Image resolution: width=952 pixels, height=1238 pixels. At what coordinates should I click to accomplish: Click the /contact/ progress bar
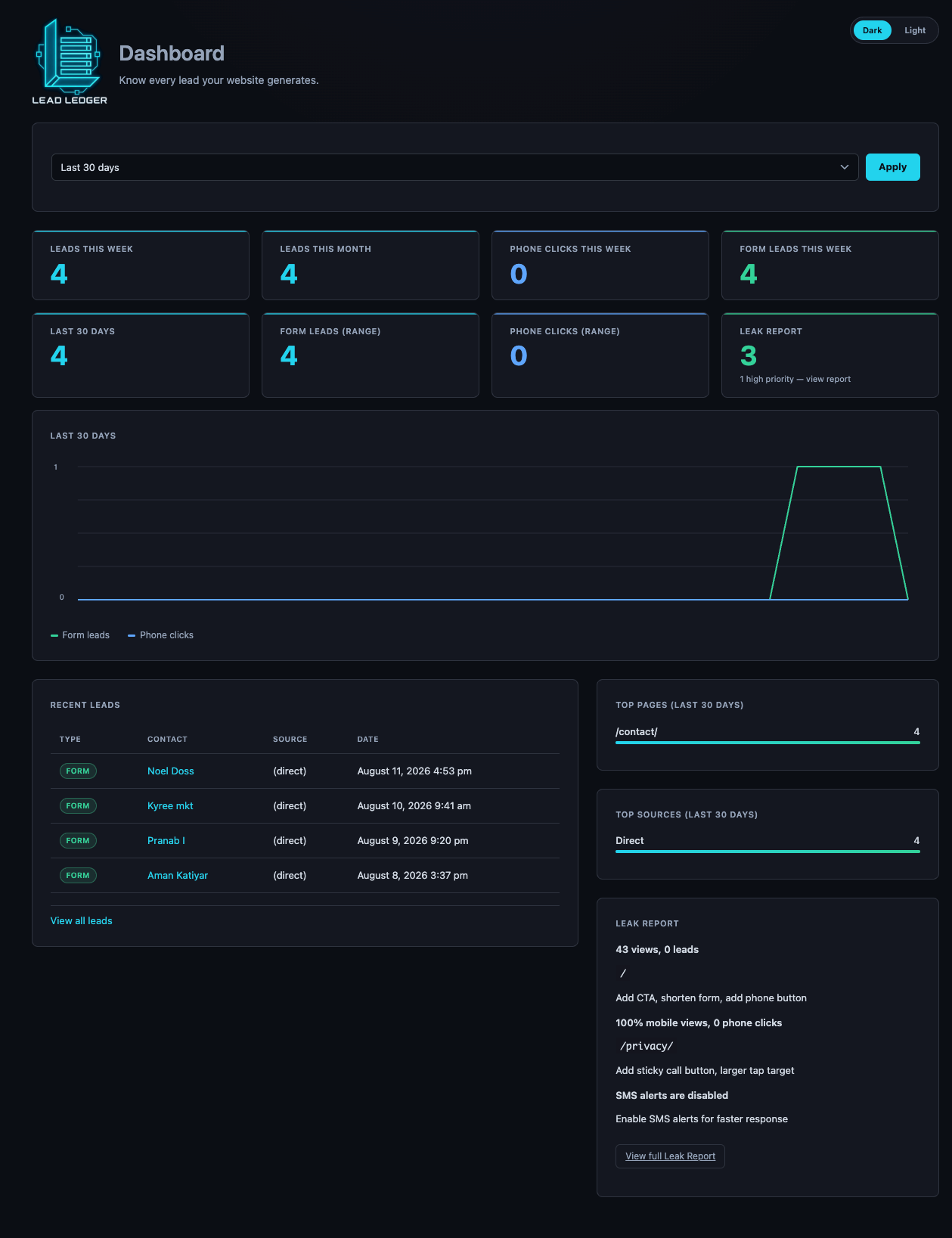(x=767, y=743)
